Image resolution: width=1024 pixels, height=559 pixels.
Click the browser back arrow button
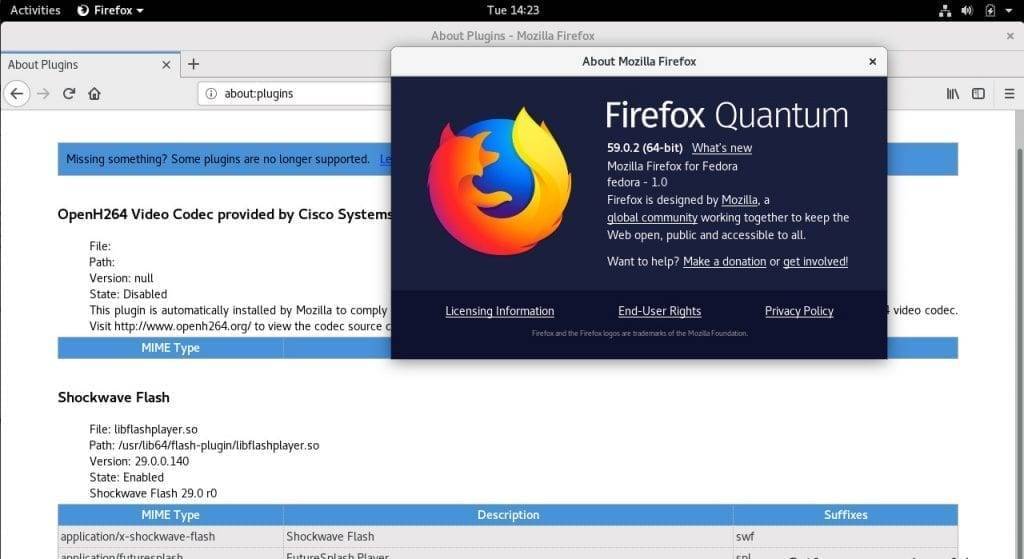pyautogui.click(x=16, y=93)
